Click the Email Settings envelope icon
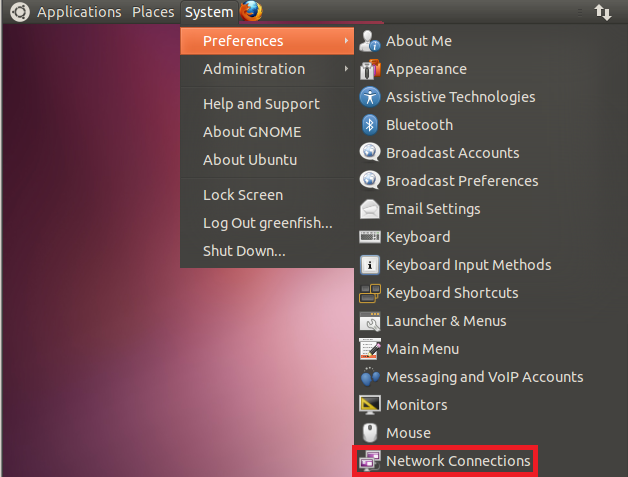Screen dimensions: 628x477 pos(369,209)
